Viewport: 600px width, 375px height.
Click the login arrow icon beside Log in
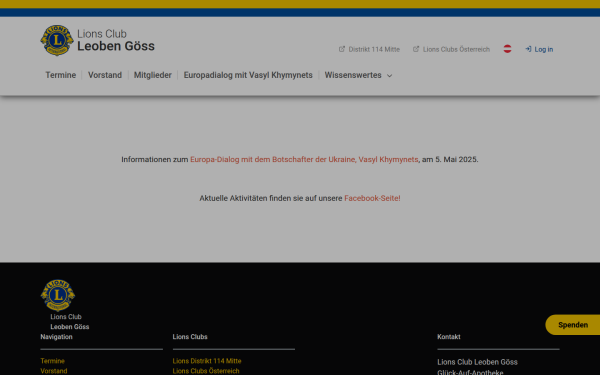tap(528, 49)
